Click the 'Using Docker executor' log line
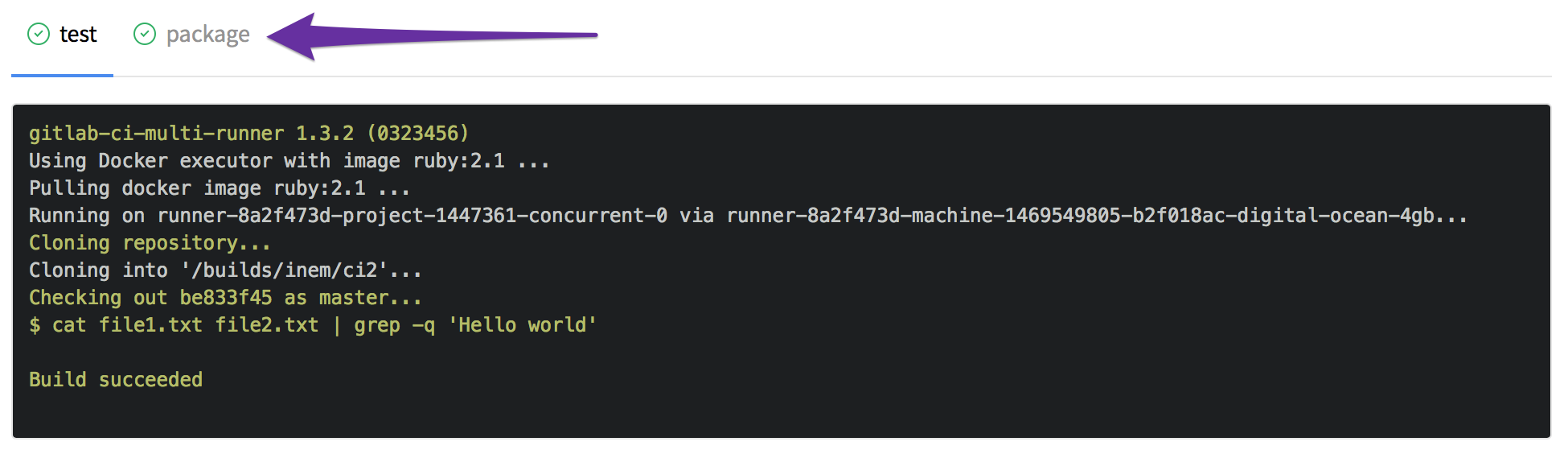 pyautogui.click(x=289, y=160)
